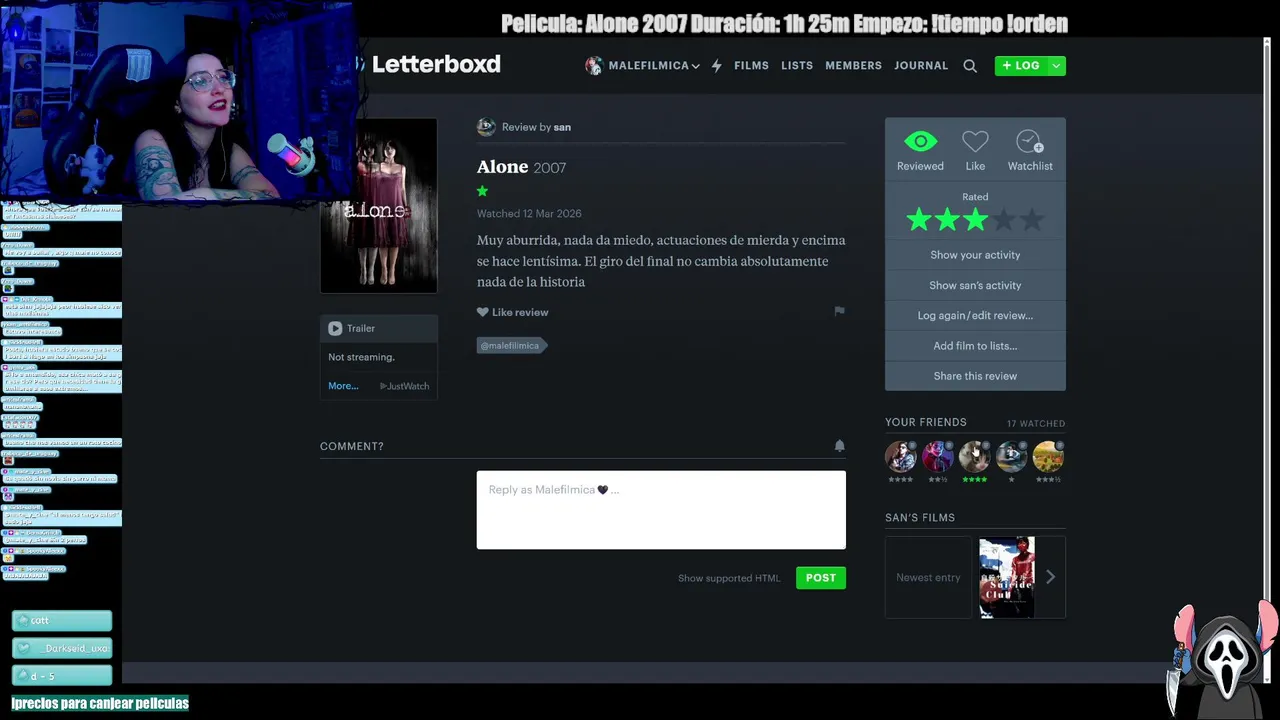Open fourth friend avatar with one star
Screen dimensions: 1280x720
1011,457
